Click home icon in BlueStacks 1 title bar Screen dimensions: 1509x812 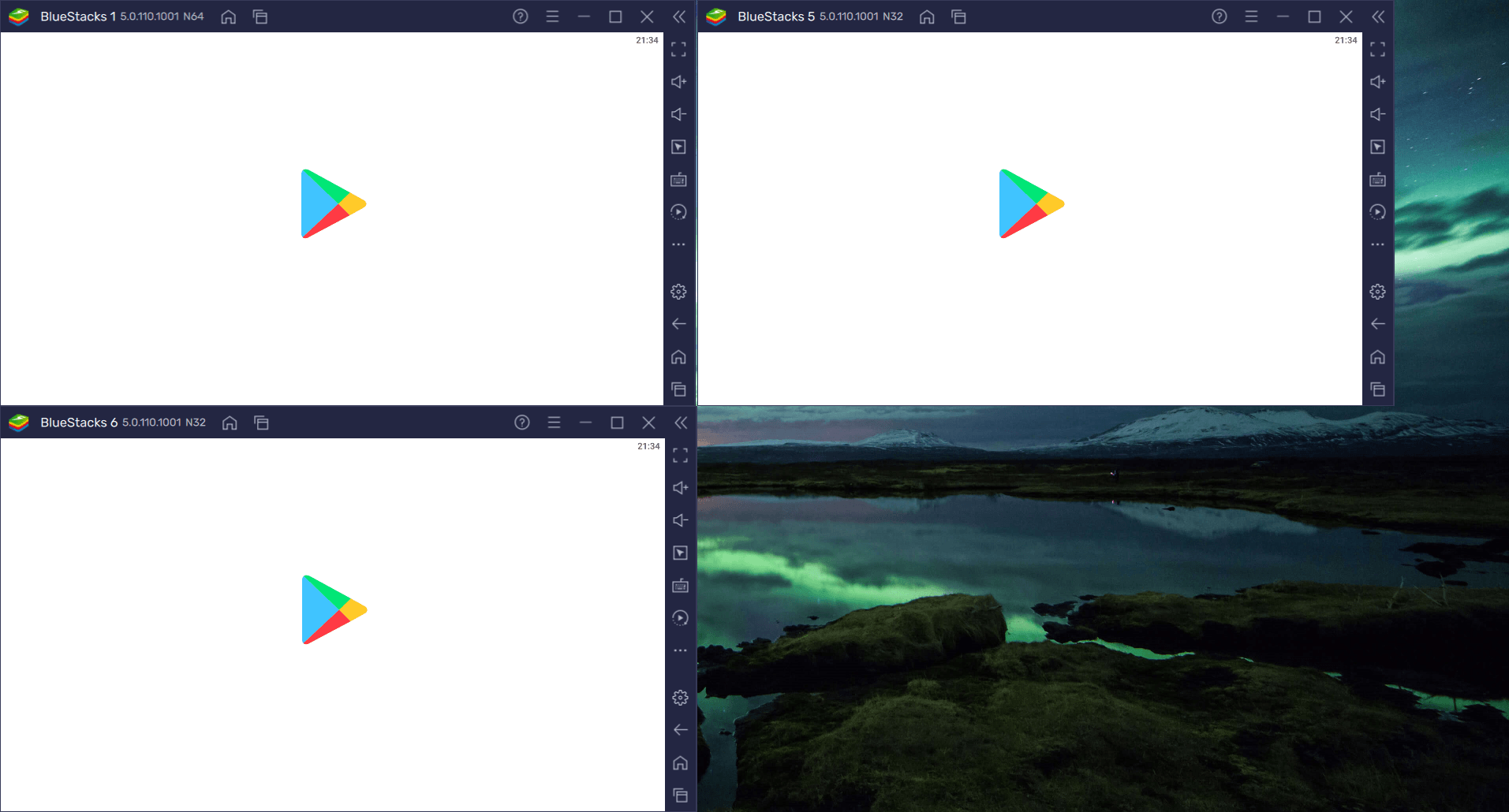[x=229, y=17]
